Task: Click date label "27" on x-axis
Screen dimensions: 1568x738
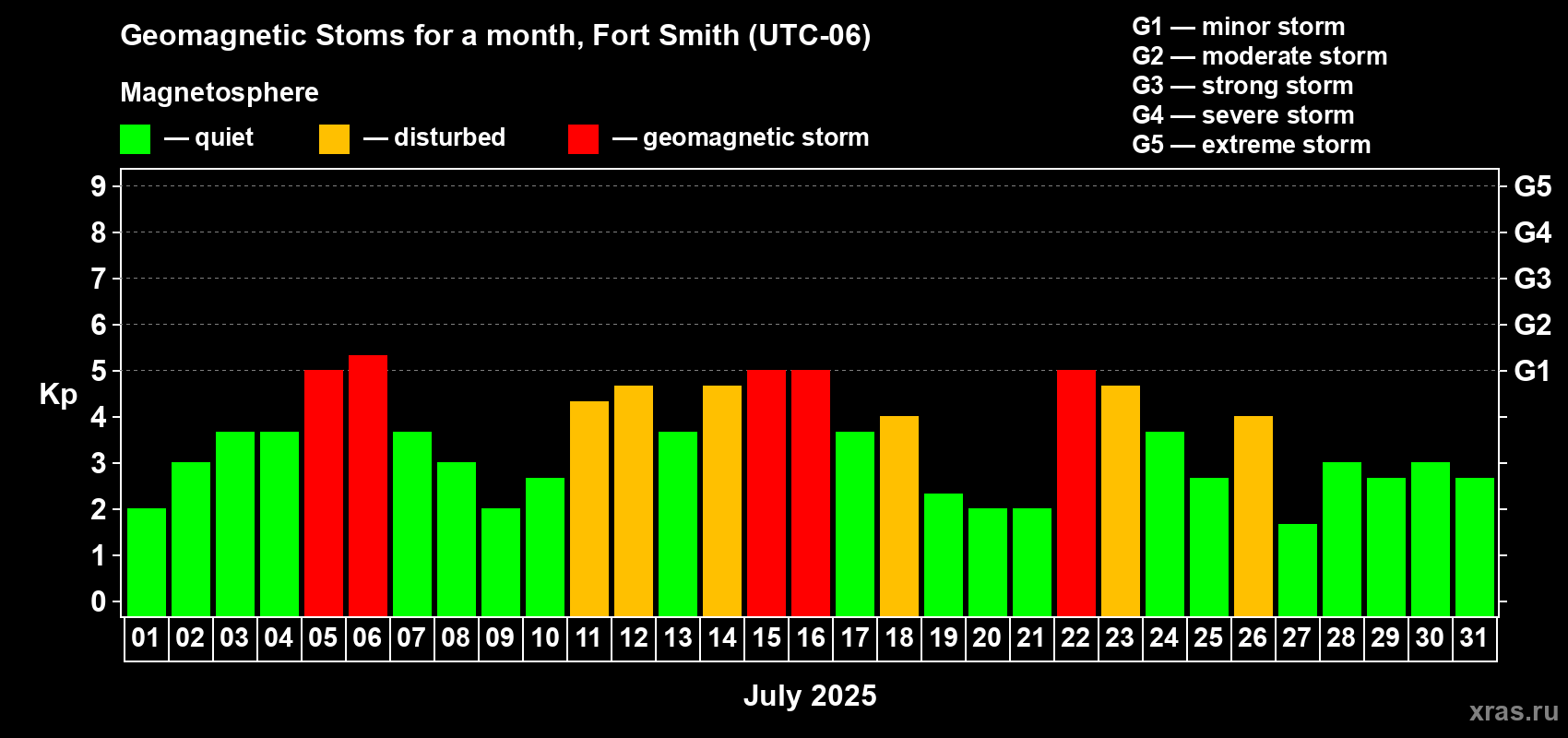Action: tap(1297, 637)
